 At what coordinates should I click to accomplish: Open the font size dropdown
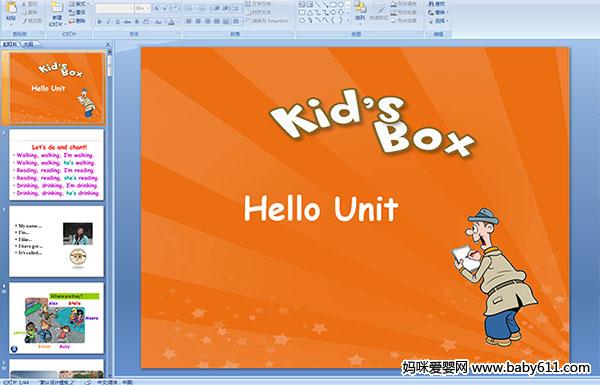(x=142, y=8)
